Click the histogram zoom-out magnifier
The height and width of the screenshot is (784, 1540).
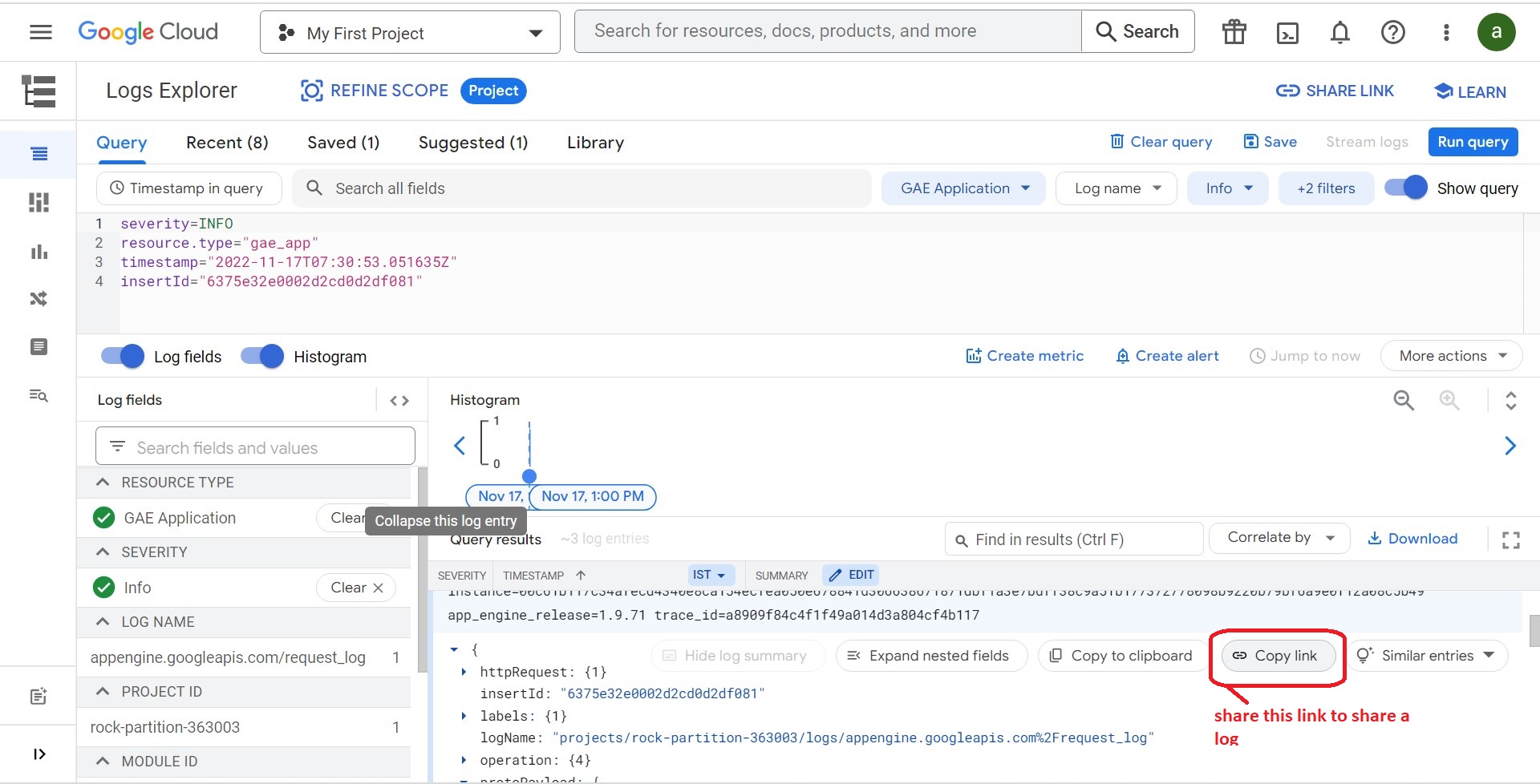point(1402,399)
